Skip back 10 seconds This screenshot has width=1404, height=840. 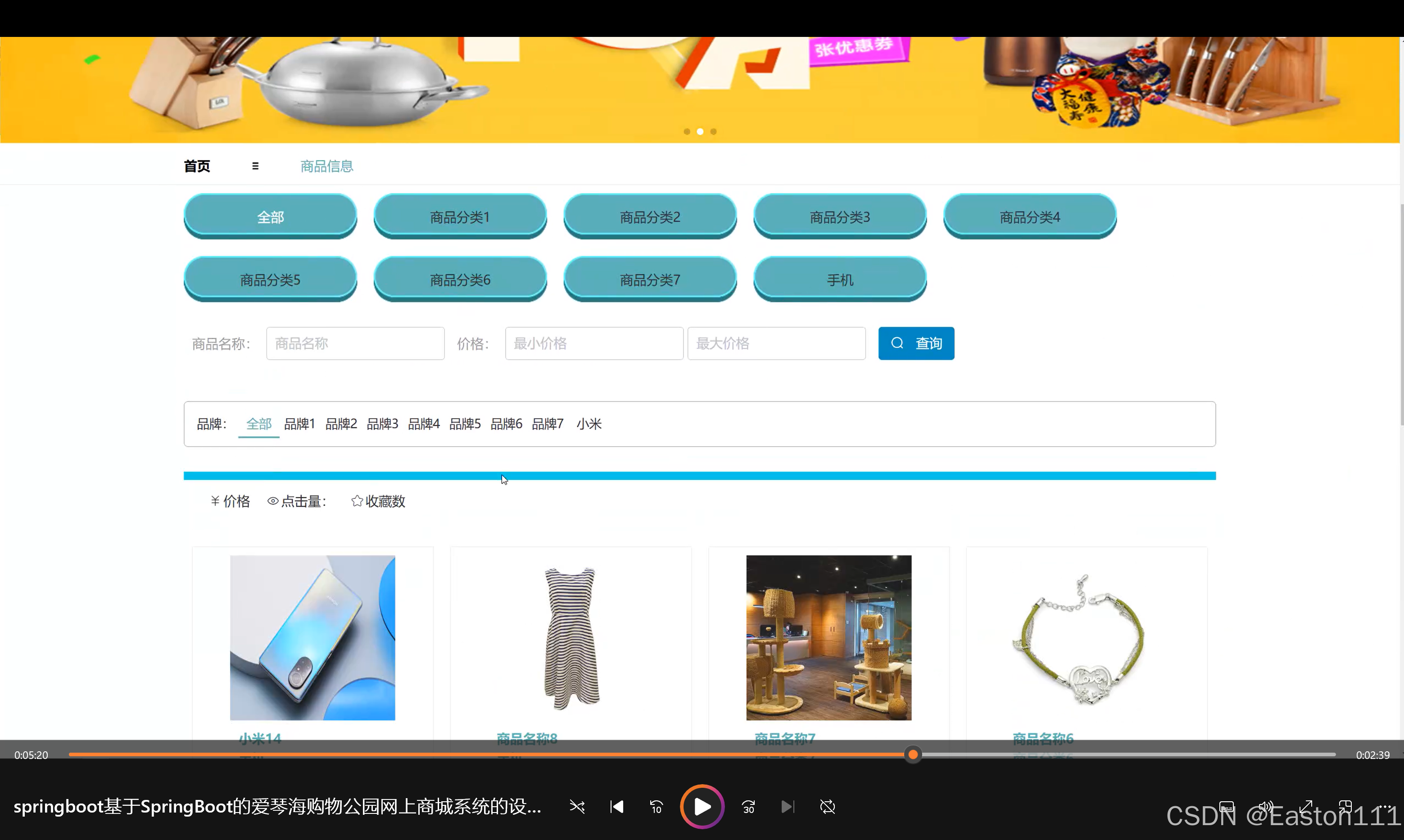coord(656,807)
